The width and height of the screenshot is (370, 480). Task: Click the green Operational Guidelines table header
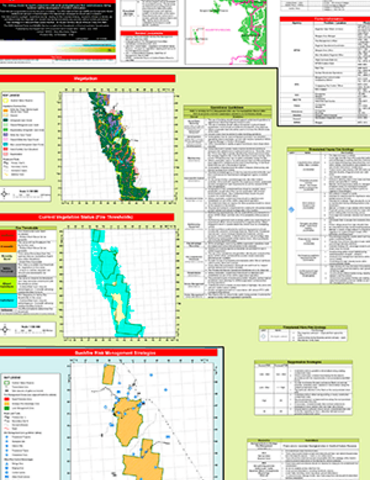pos(228,108)
